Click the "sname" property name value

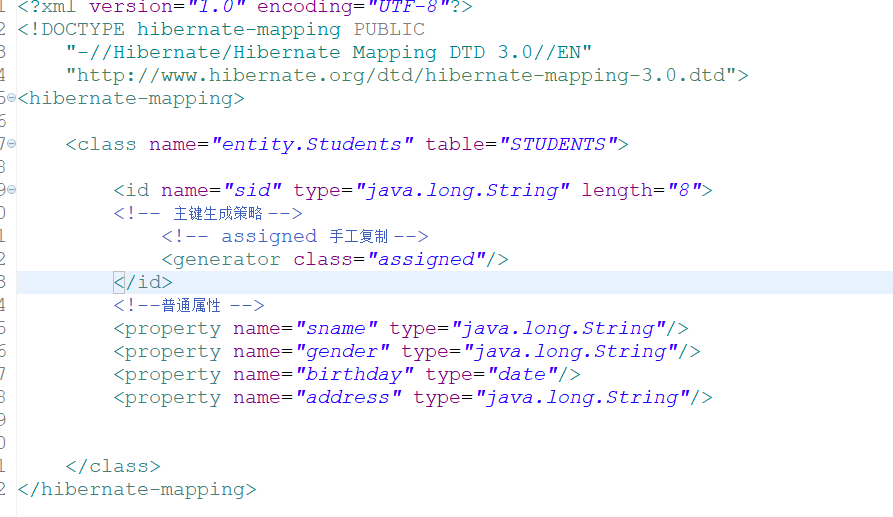click(x=336, y=329)
